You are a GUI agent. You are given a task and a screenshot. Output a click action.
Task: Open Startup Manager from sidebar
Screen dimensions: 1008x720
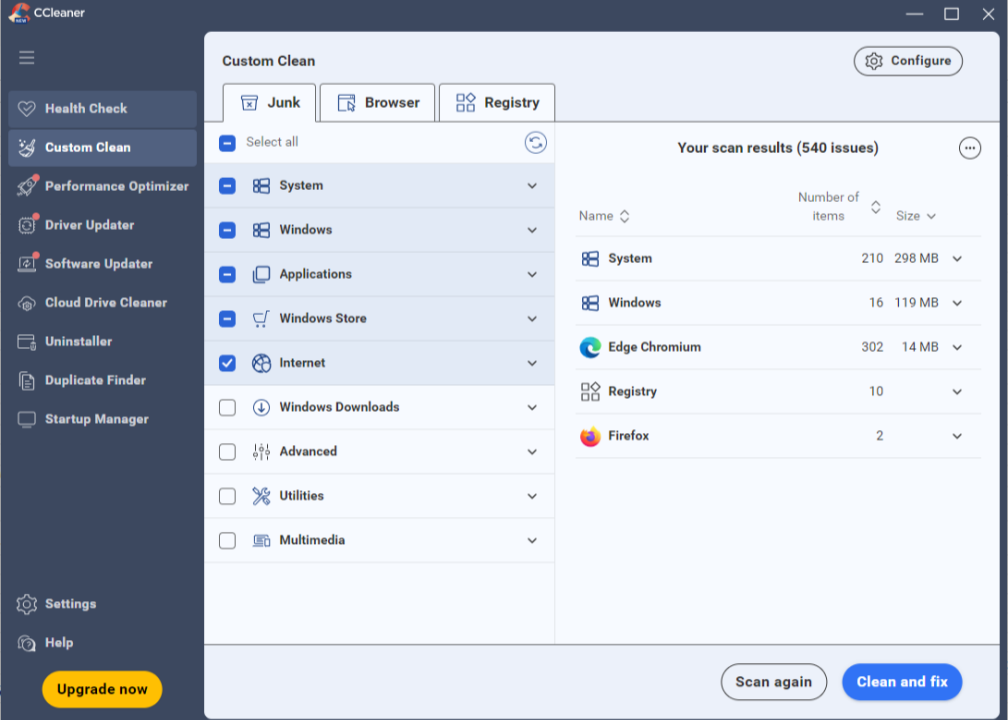point(103,419)
